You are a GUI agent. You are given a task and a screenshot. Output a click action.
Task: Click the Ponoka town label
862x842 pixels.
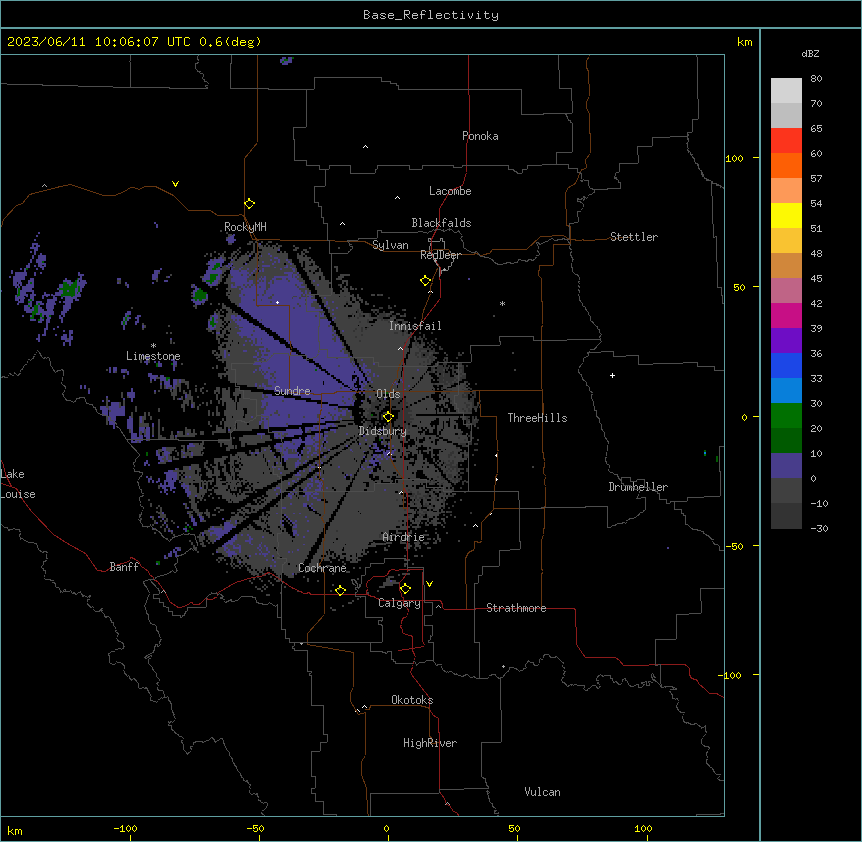tap(480, 136)
